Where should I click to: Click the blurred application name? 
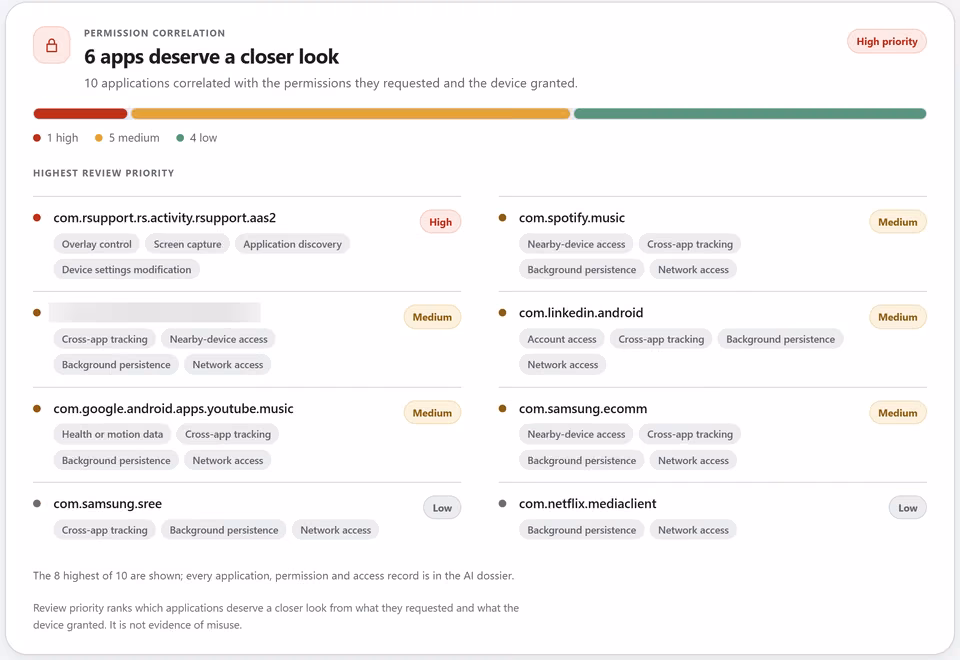pyautogui.click(x=155, y=312)
